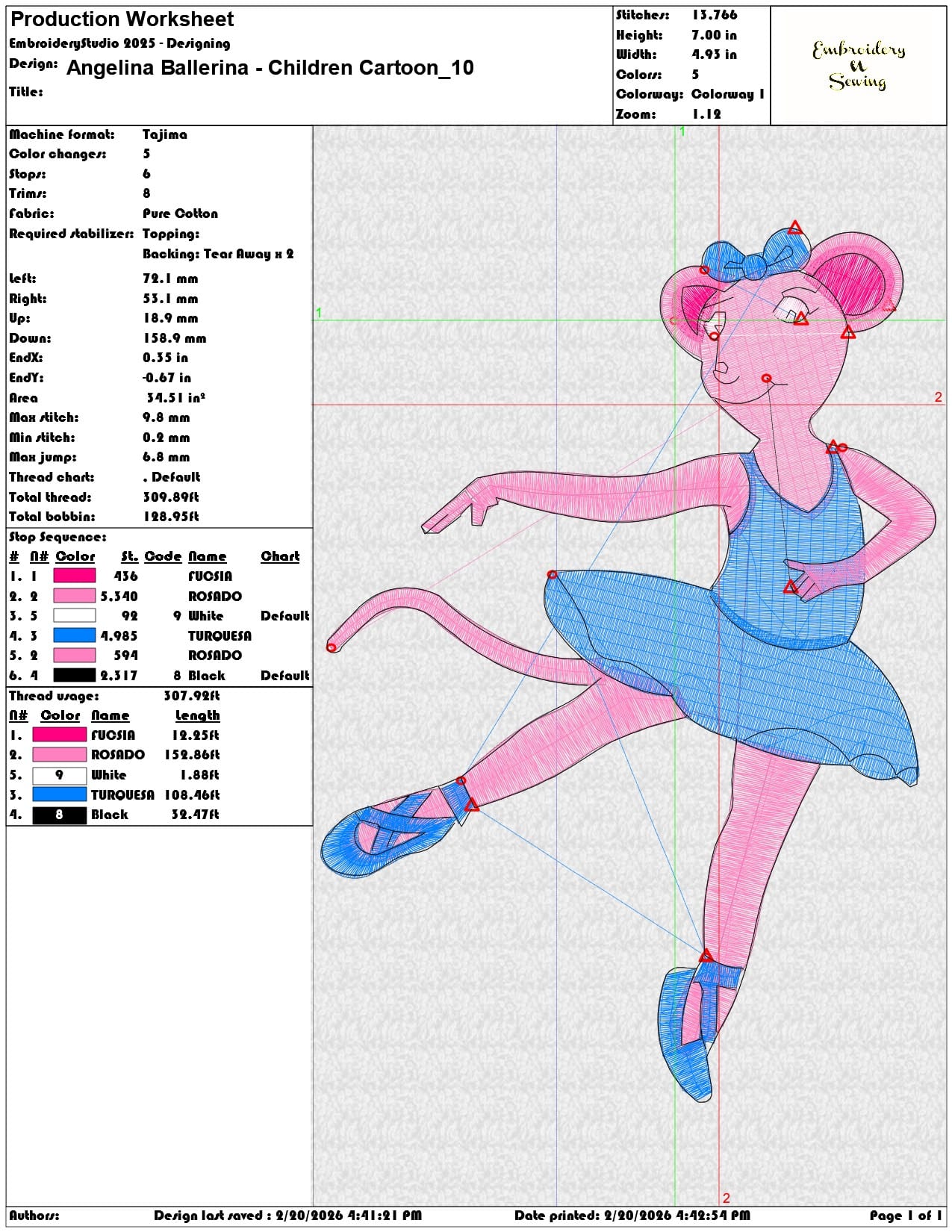
Task: Click the white color swatch in Stop Sequence
Action: [75, 615]
